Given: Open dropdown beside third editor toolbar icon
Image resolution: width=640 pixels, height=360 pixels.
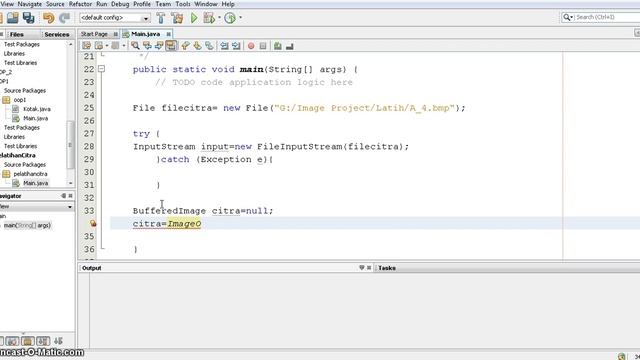Looking at the screenshot, I should click(x=124, y=46).
